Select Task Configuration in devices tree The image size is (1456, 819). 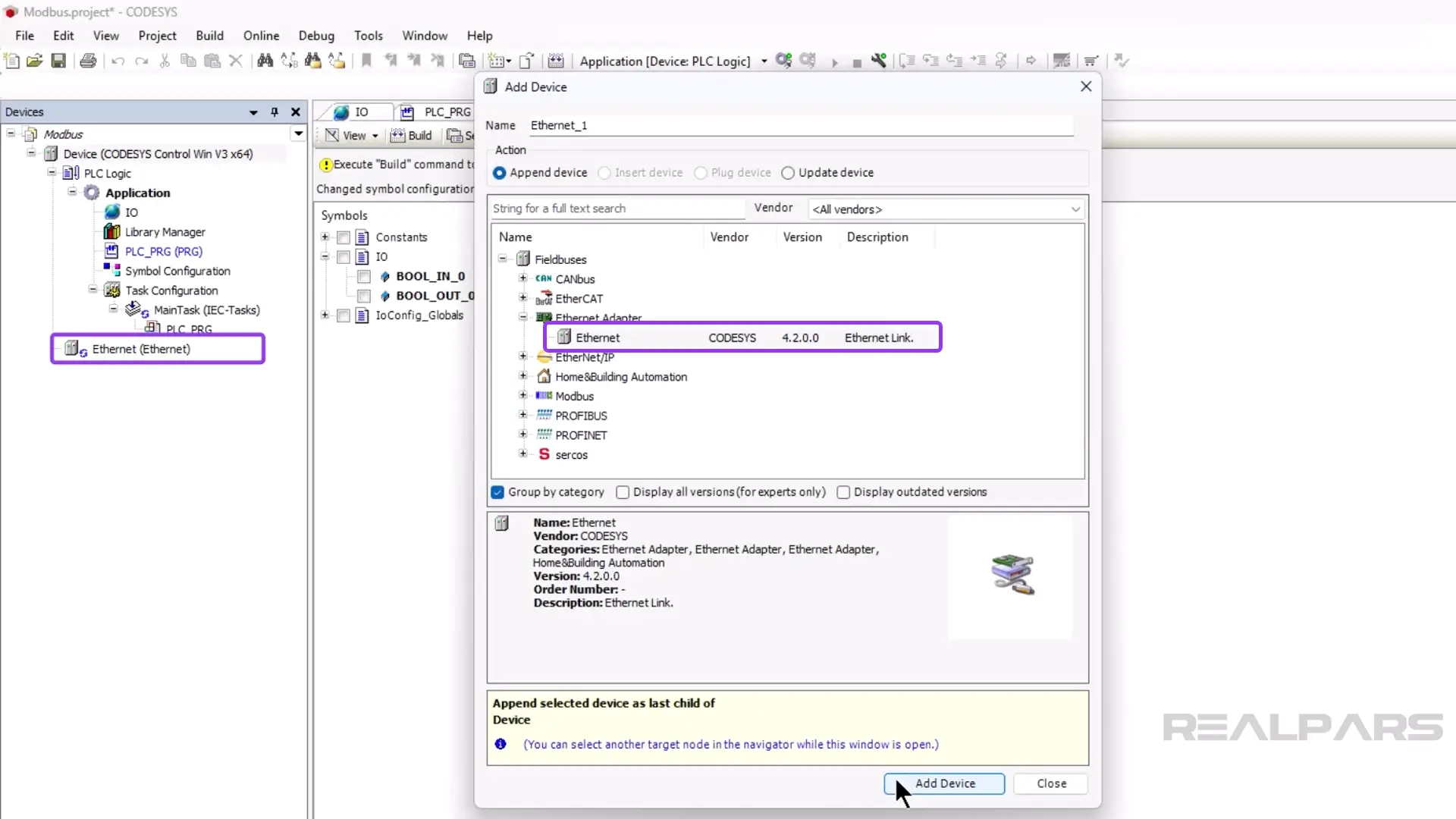171,290
